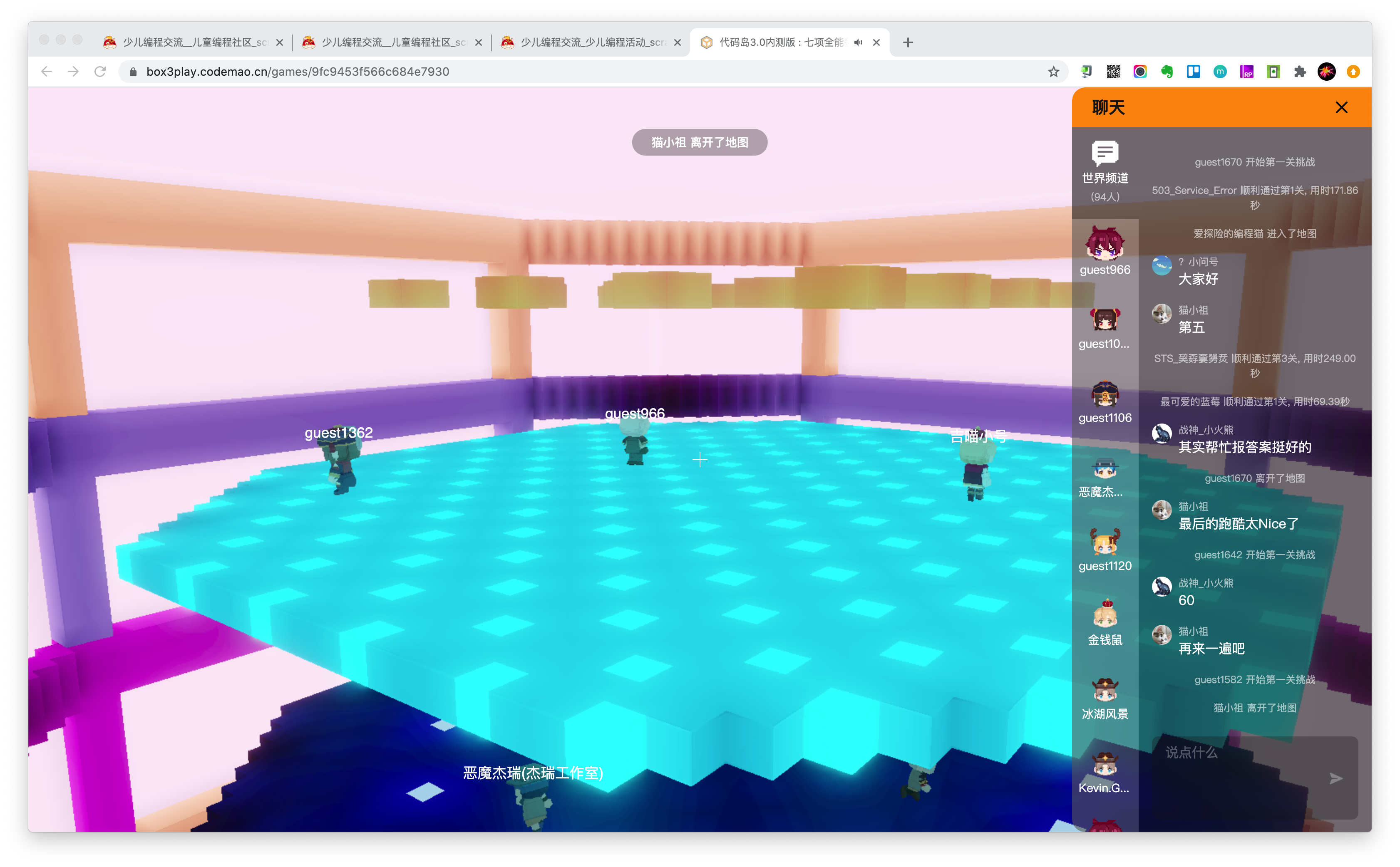Click the guest1670 开始第一关挑战 notice
The width and height of the screenshot is (1400, 867).
pos(1254,162)
